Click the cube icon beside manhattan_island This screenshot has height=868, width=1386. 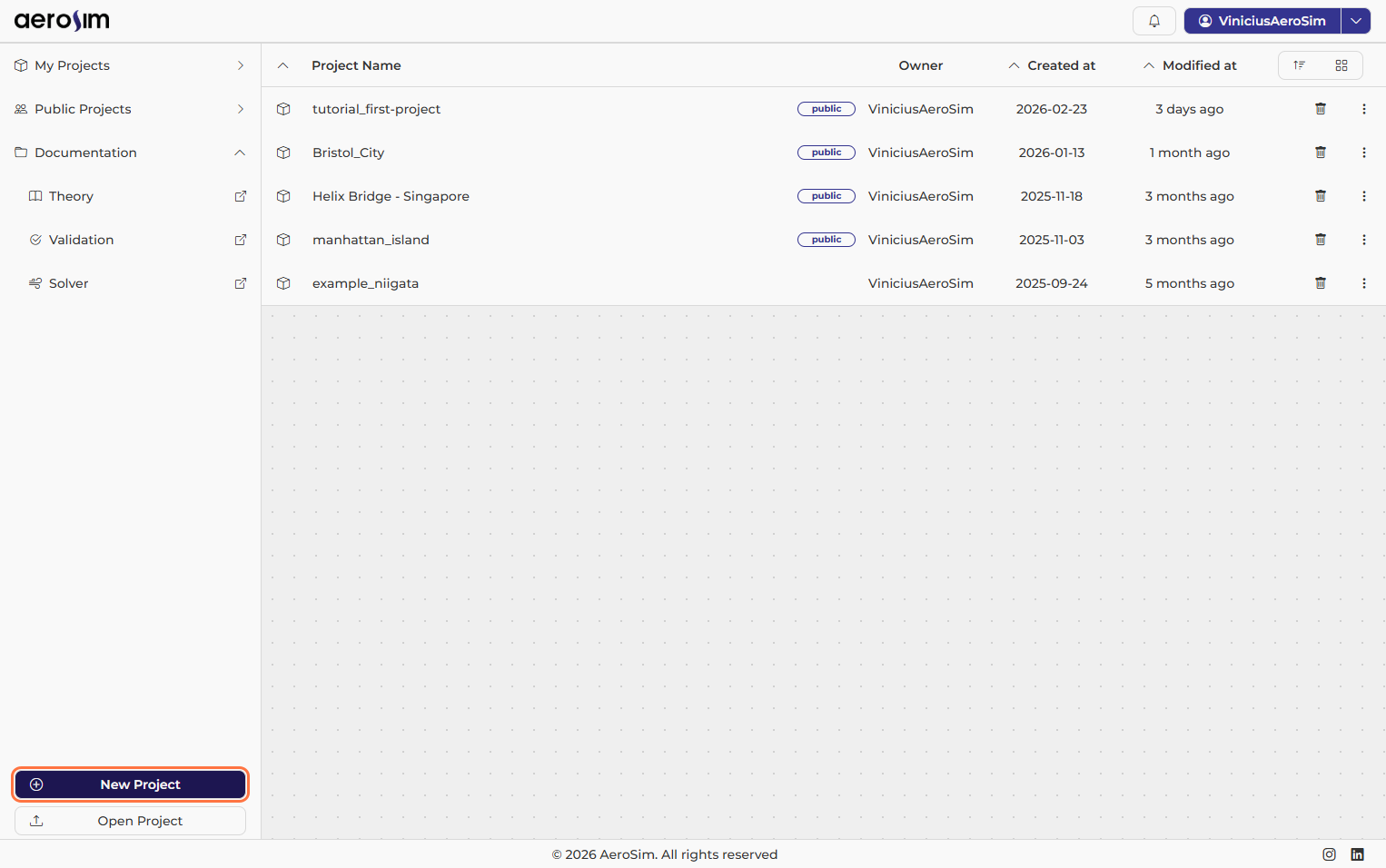tap(283, 240)
